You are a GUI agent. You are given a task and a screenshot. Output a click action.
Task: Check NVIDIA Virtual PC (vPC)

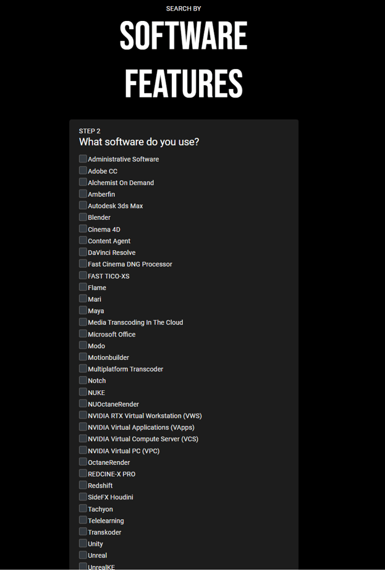pos(83,450)
